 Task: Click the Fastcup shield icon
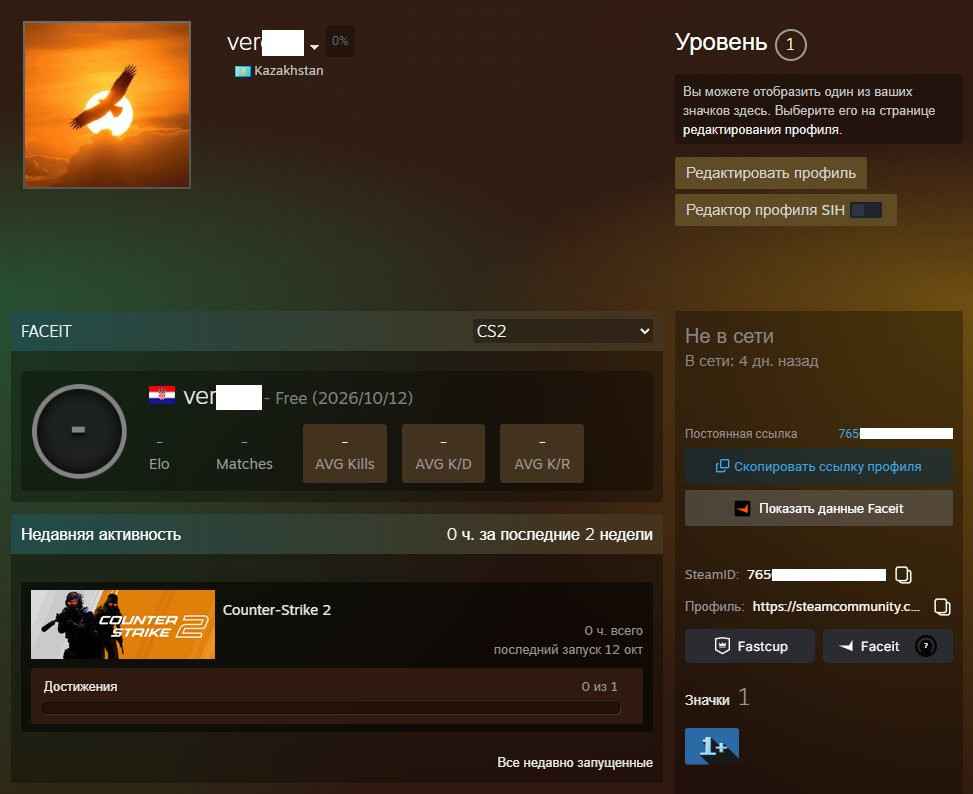pos(722,646)
